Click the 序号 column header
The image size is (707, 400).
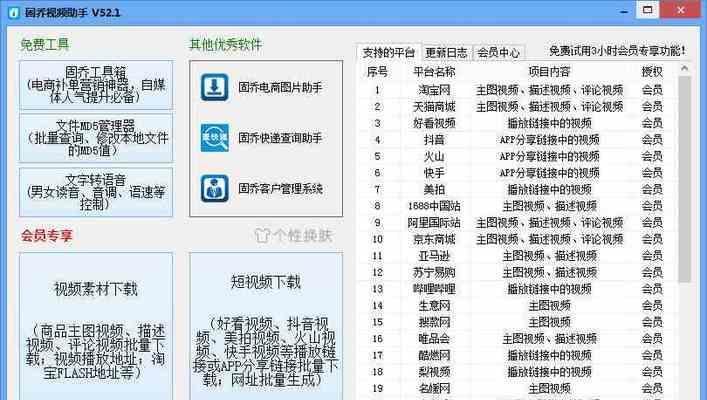click(x=377, y=72)
